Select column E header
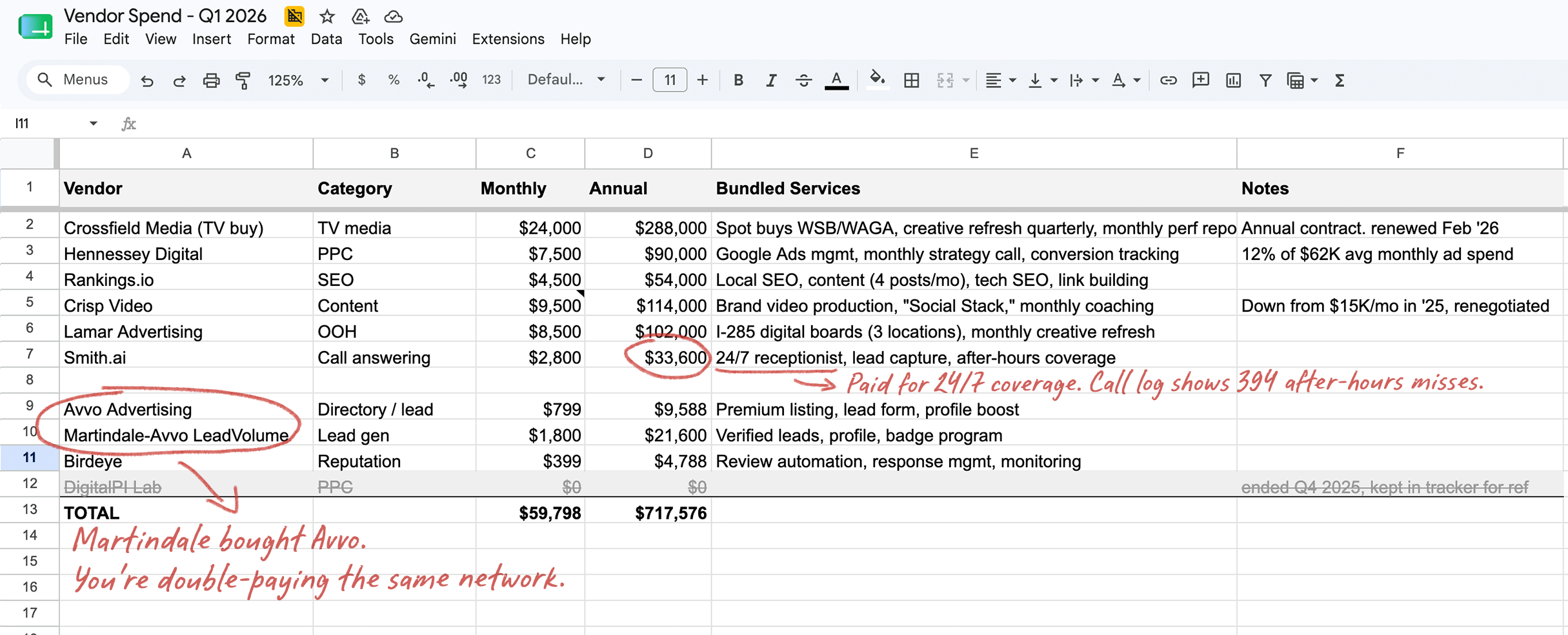 tap(974, 154)
